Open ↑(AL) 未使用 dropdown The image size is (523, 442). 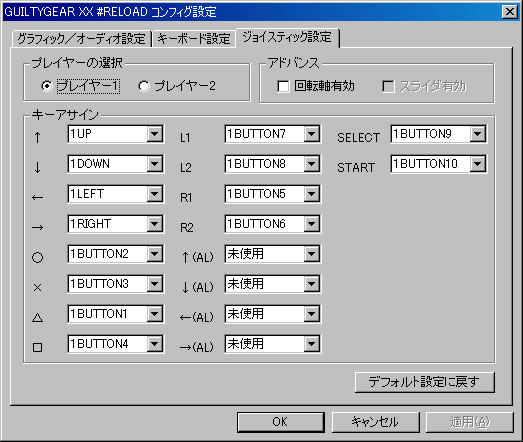(273, 254)
